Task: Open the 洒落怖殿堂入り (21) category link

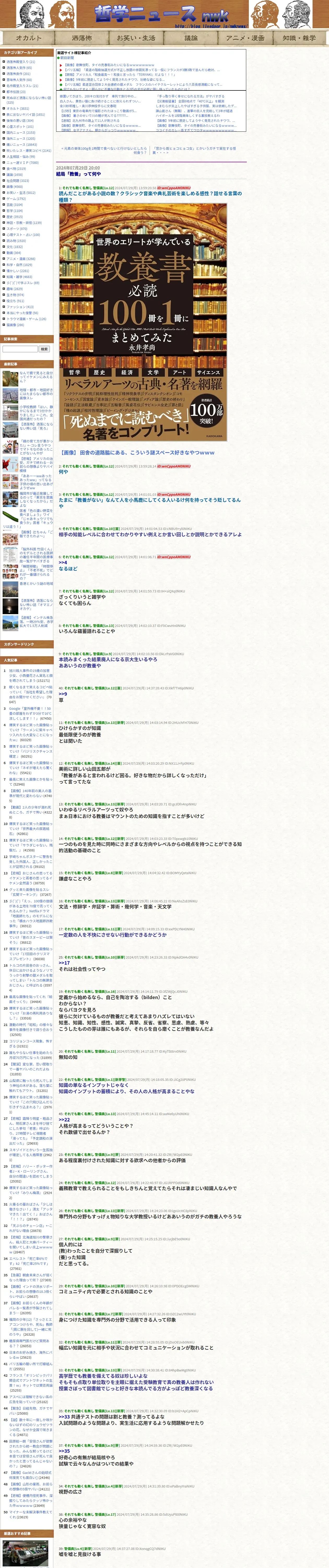Action: (x=21, y=61)
